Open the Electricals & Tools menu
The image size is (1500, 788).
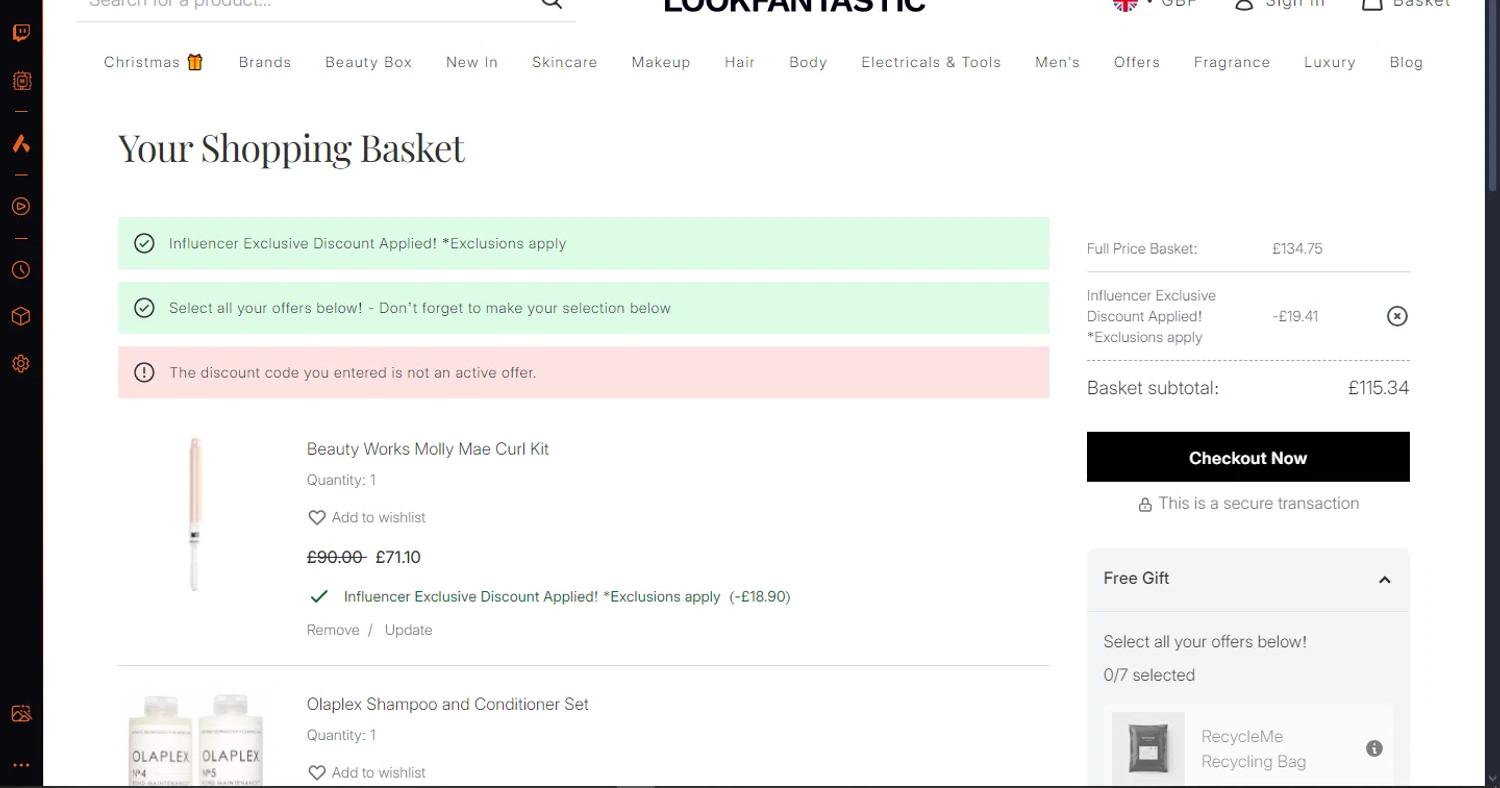point(931,62)
